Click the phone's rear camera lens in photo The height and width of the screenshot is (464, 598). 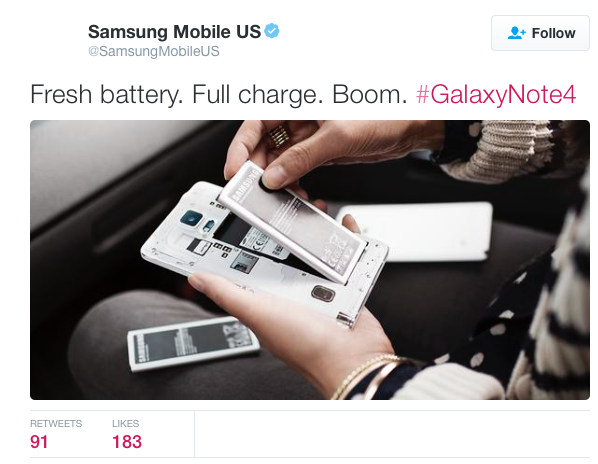191,218
